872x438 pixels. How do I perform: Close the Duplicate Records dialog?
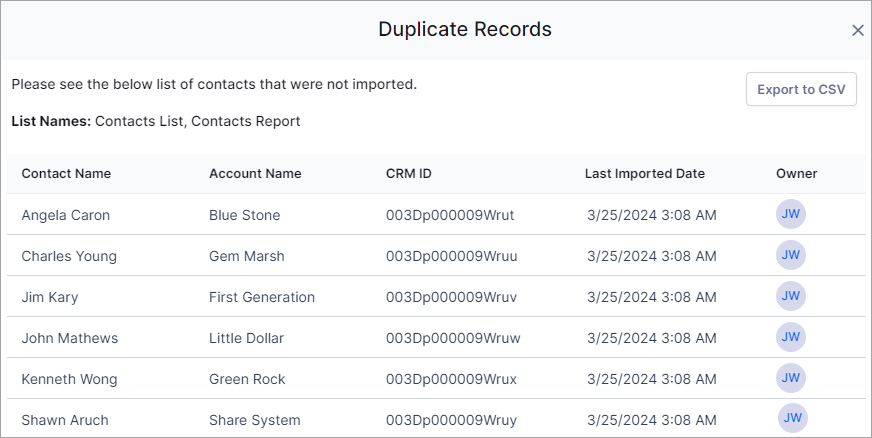coord(858,31)
